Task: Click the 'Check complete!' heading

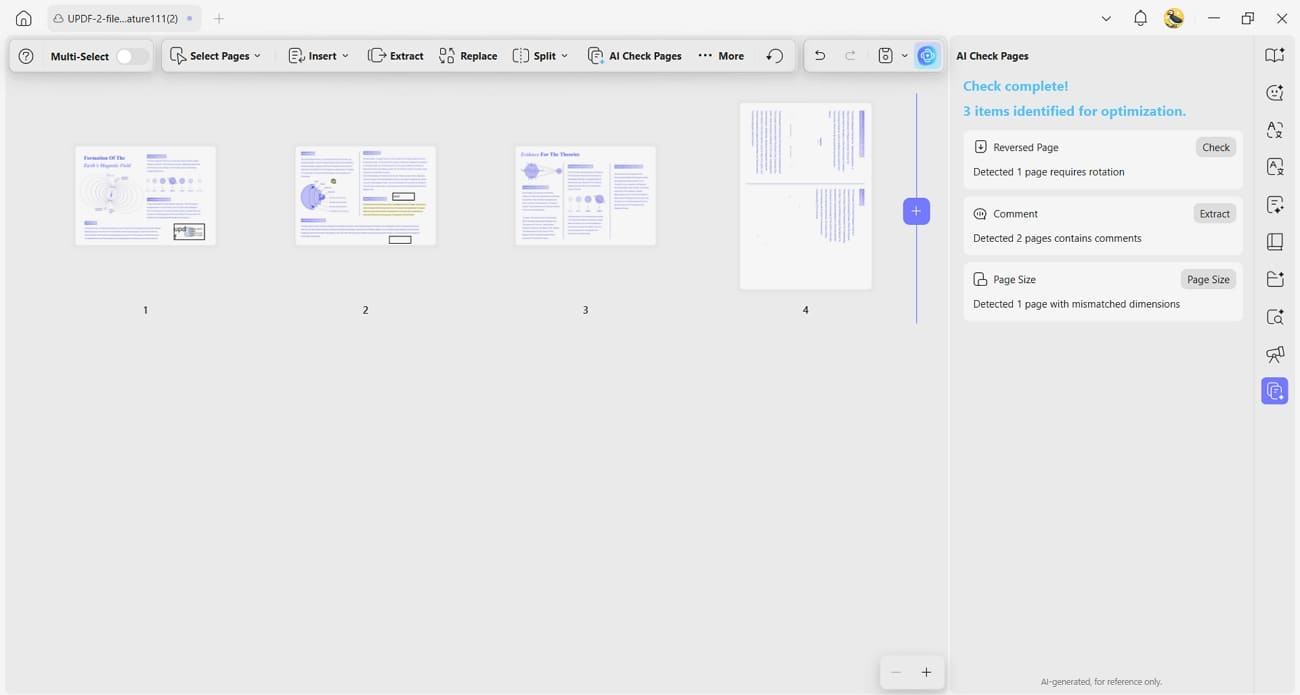Action: pyautogui.click(x=1015, y=86)
